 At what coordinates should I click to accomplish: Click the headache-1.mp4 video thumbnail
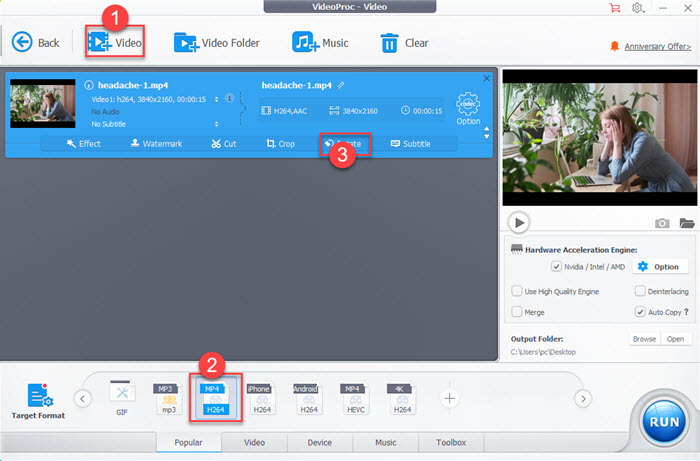43,104
